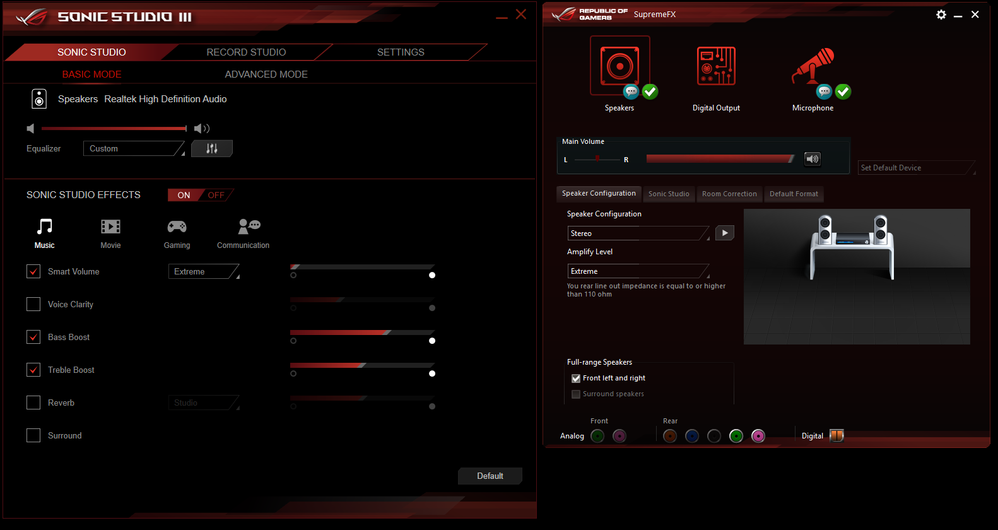Click the Default button

(x=490, y=476)
